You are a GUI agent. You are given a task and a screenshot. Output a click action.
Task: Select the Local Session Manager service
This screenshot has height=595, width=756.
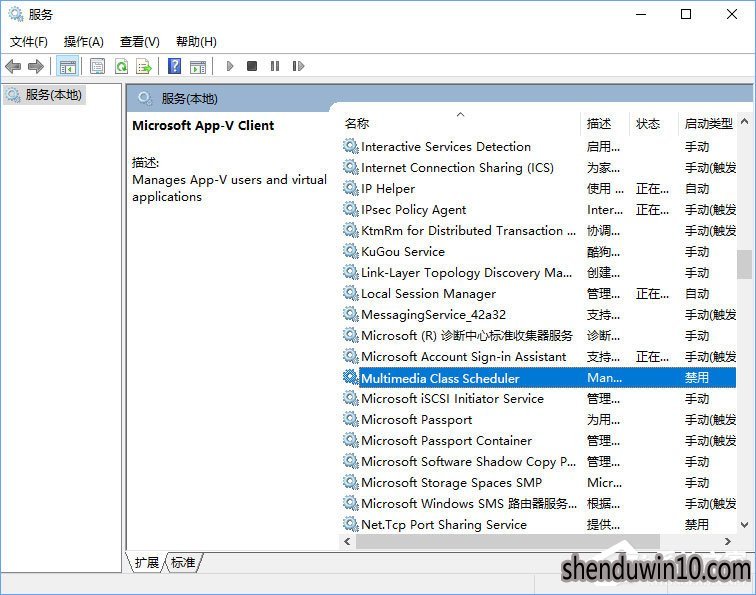point(539,294)
